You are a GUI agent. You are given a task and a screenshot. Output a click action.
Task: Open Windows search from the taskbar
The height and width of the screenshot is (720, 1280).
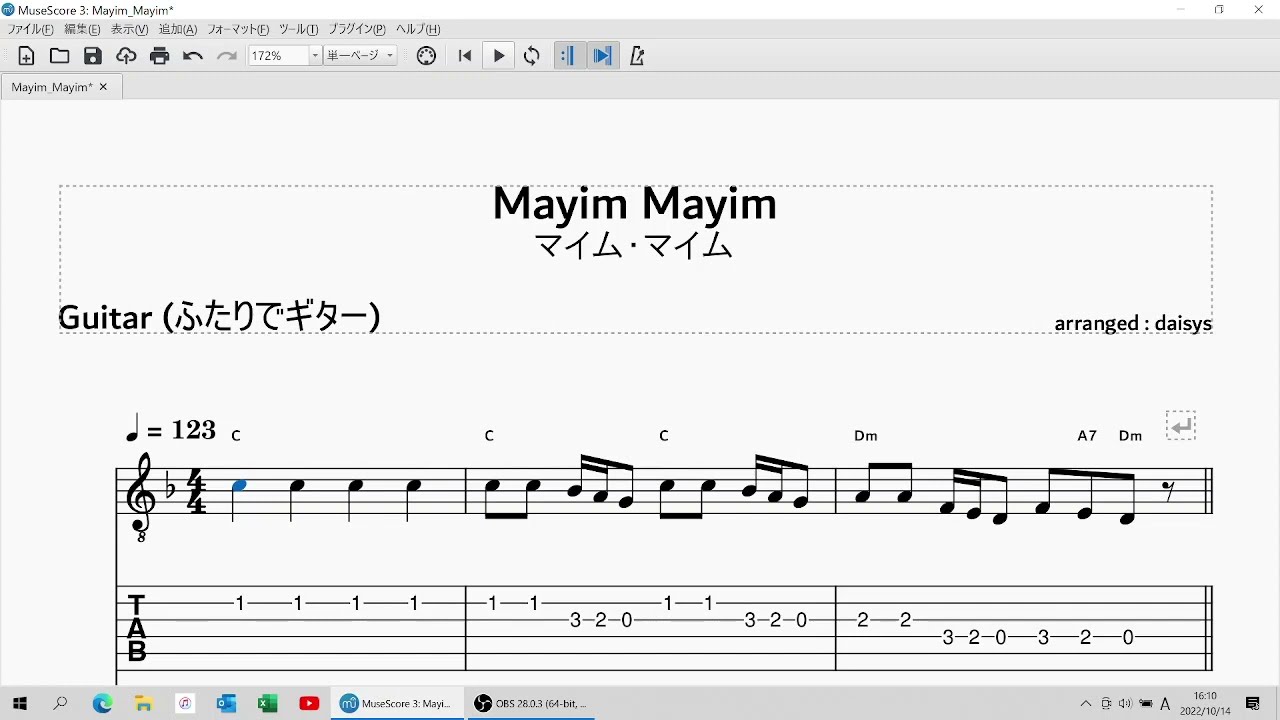click(60, 704)
